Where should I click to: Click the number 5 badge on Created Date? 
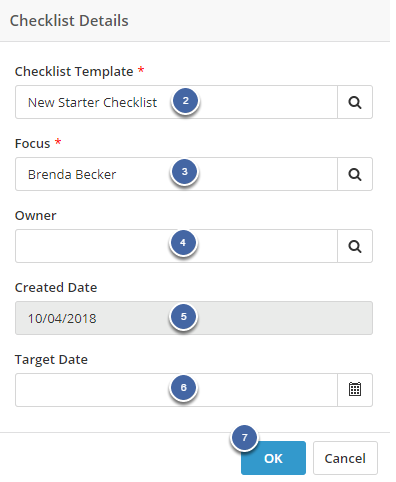183,317
